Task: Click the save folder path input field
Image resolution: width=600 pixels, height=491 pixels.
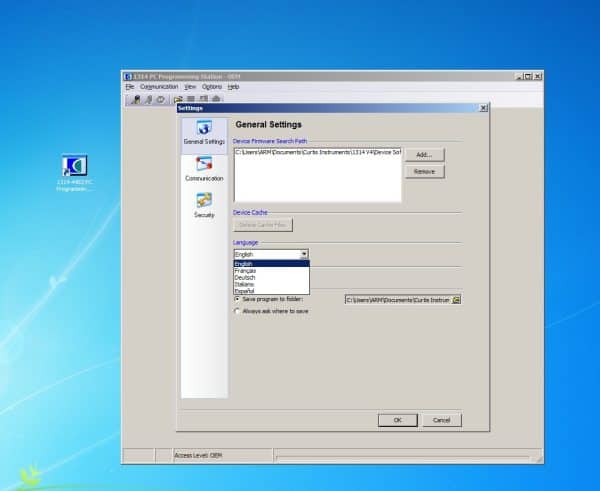Action: 398,300
